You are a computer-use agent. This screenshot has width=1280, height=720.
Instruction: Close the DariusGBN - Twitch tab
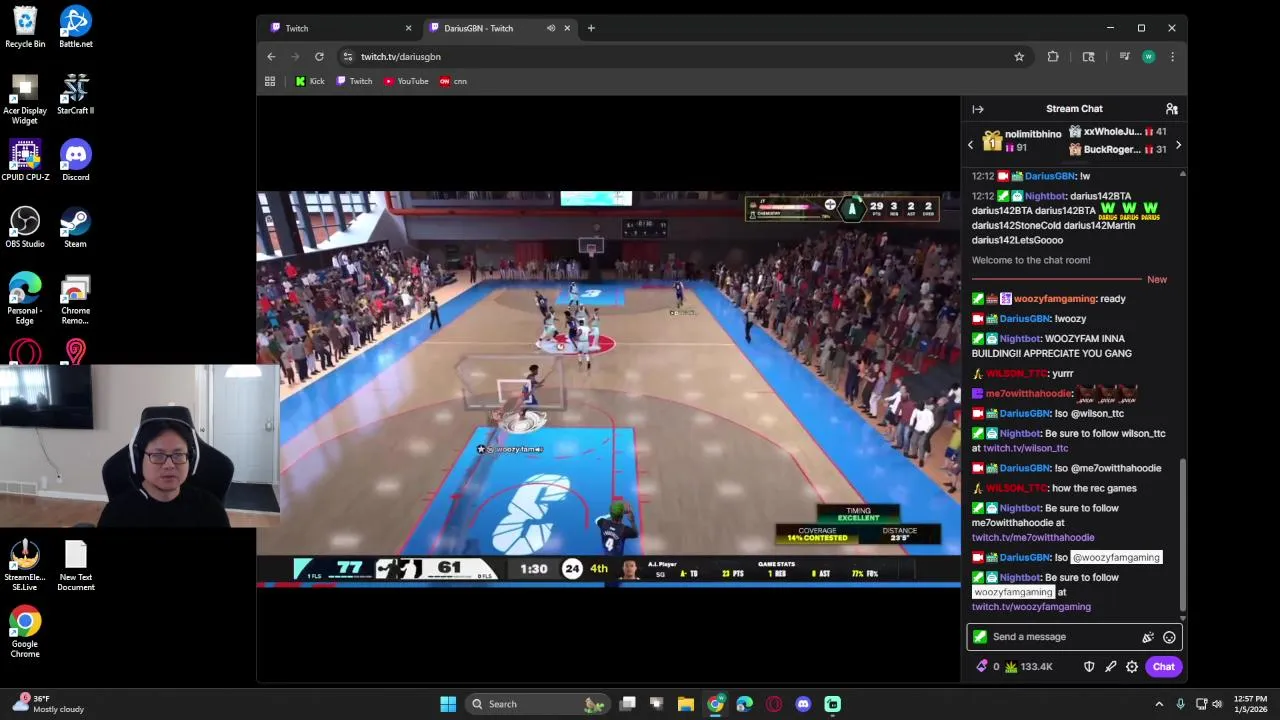[567, 28]
